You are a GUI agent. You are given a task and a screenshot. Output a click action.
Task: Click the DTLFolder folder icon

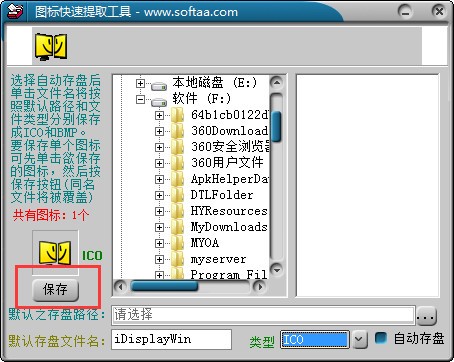click(x=178, y=195)
